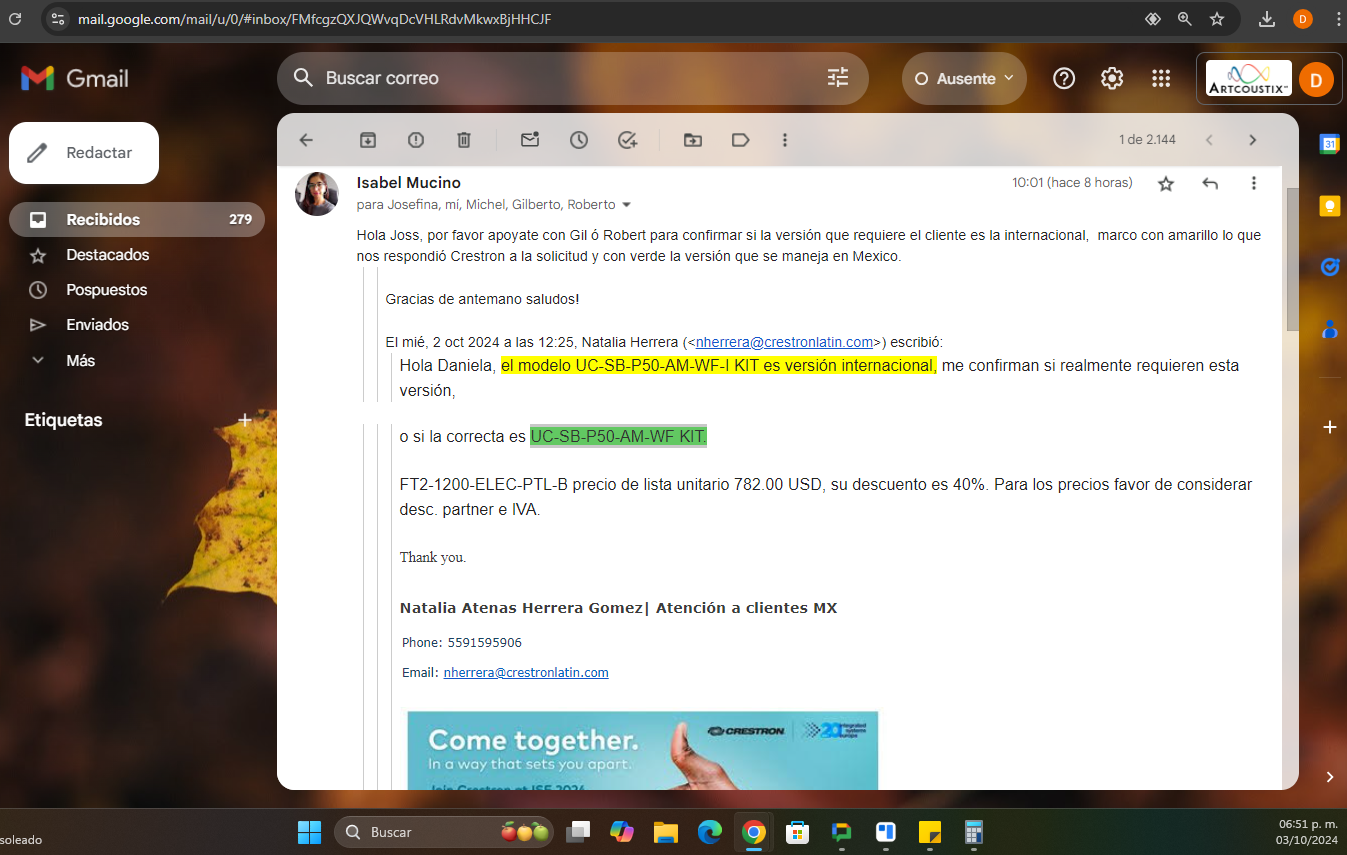Viewport: 1347px width, 855px height.
Task: Open the Move to folder icon
Action: (x=693, y=140)
